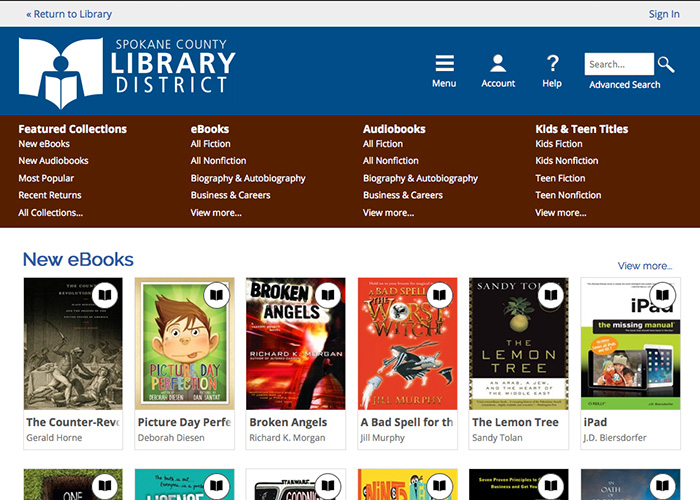Viewport: 700px width, 500px height.
Task: Click The Counter-Rev title text
Action: (73, 422)
